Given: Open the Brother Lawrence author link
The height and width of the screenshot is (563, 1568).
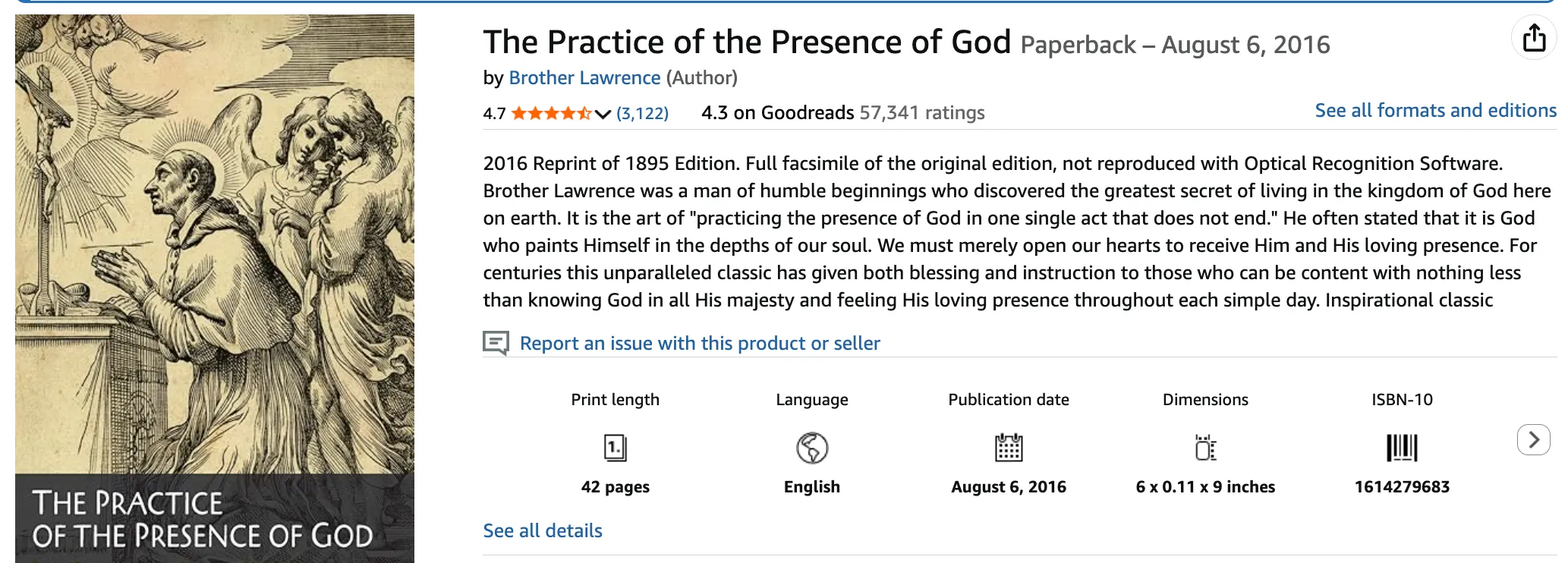Looking at the screenshot, I should (x=584, y=77).
